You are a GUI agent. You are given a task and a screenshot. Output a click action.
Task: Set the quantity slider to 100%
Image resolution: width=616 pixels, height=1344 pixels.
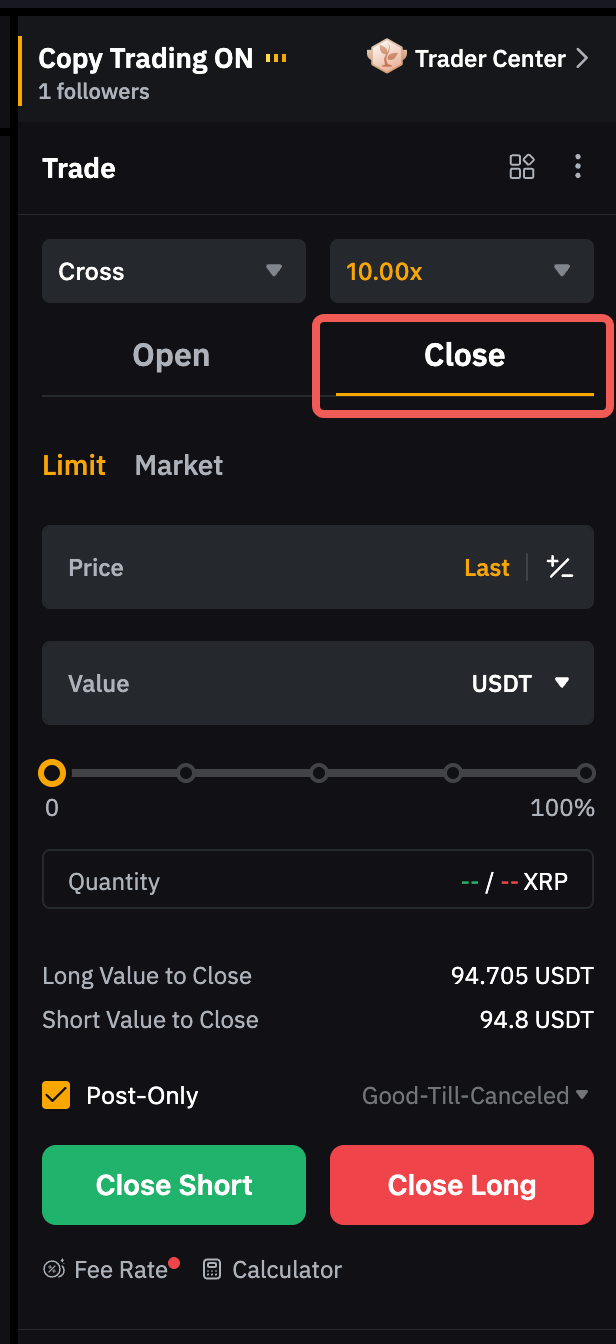[x=585, y=773]
